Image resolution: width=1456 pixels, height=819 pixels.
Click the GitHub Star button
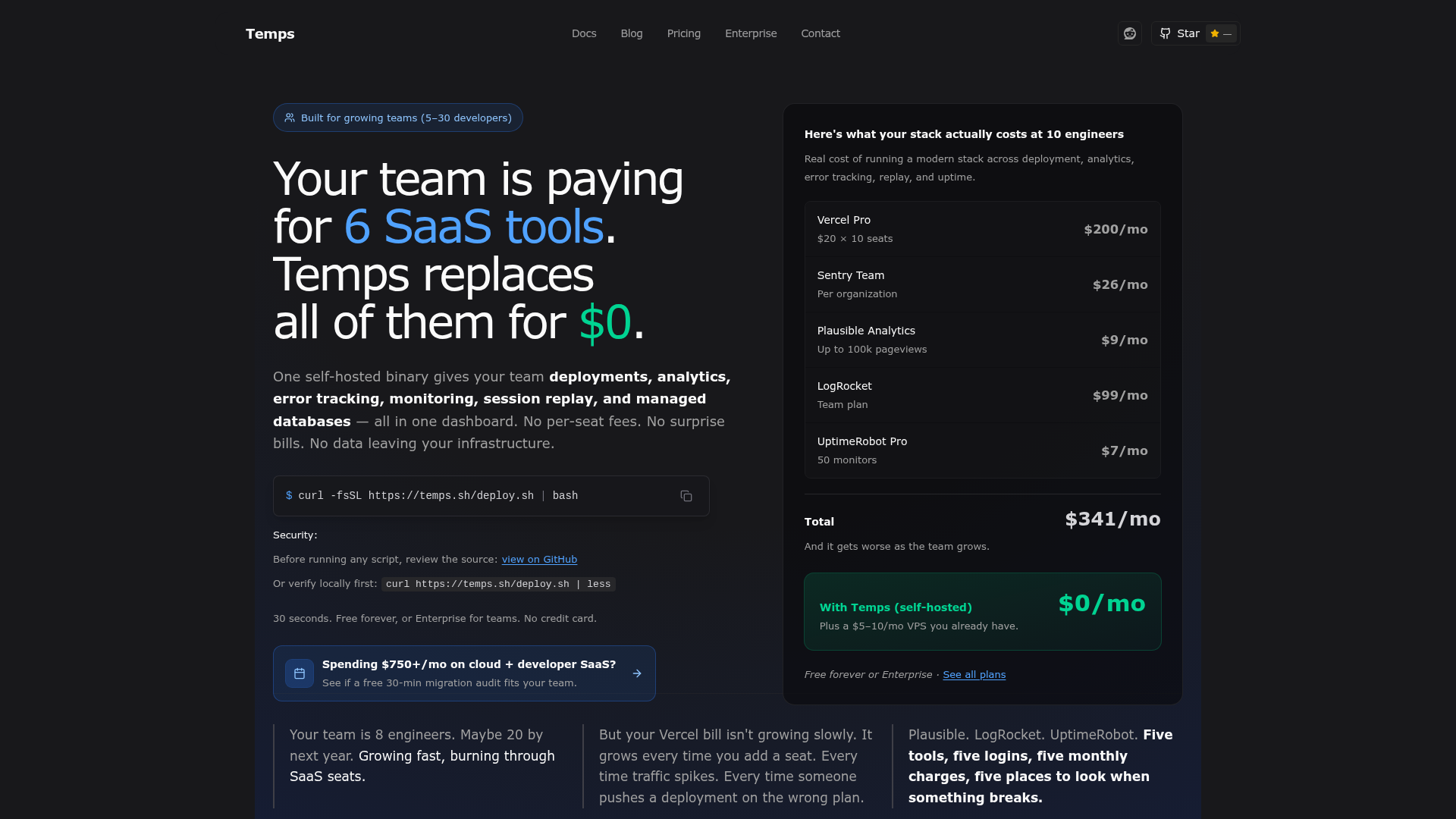click(x=1195, y=33)
